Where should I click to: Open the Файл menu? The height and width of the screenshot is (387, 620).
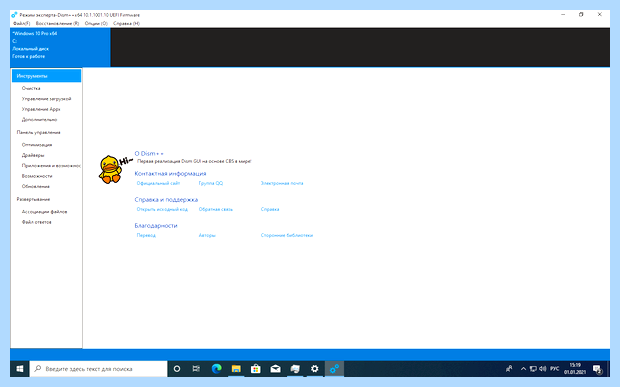pyautogui.click(x=21, y=23)
